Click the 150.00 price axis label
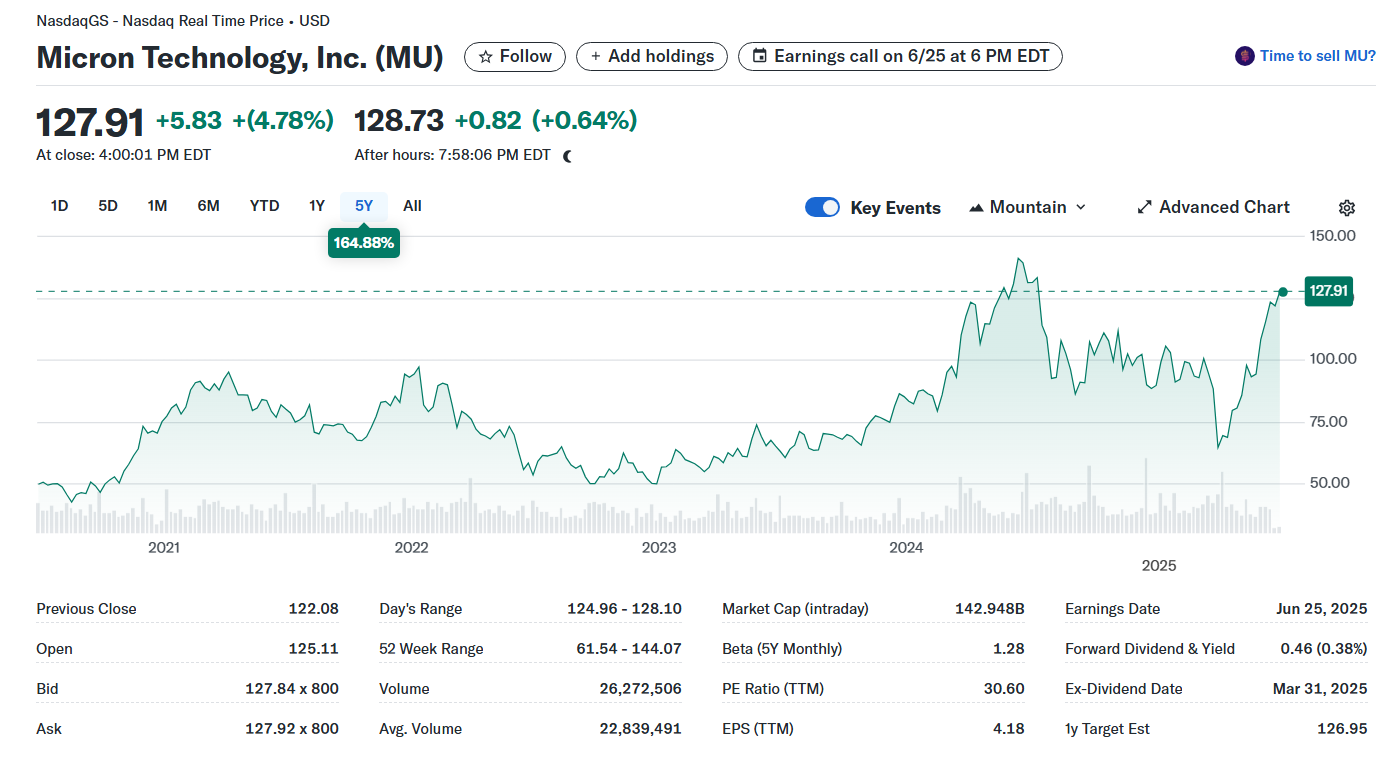Image resolution: width=1384 pixels, height=763 pixels. pos(1332,236)
